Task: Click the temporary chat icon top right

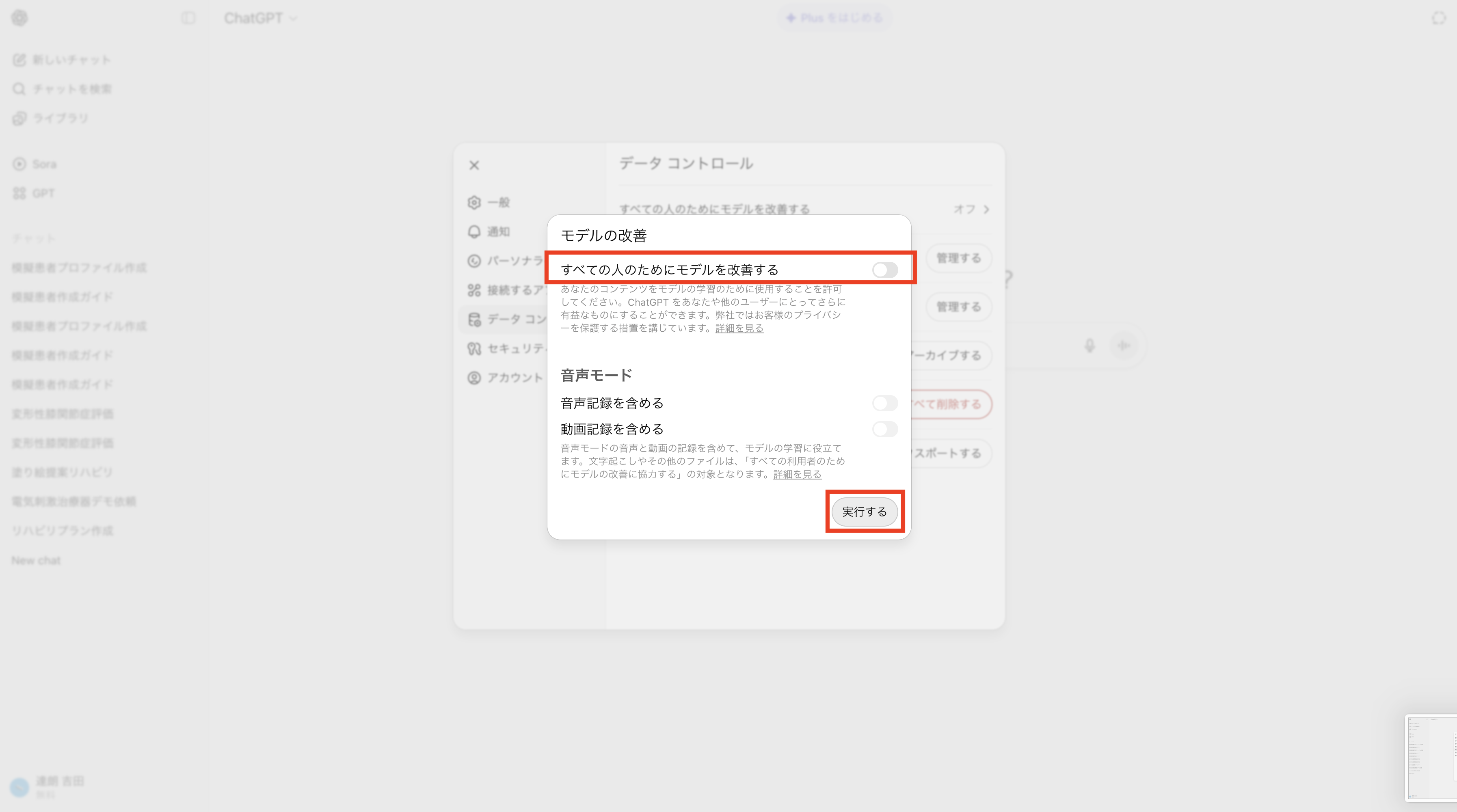Action: click(x=1438, y=18)
